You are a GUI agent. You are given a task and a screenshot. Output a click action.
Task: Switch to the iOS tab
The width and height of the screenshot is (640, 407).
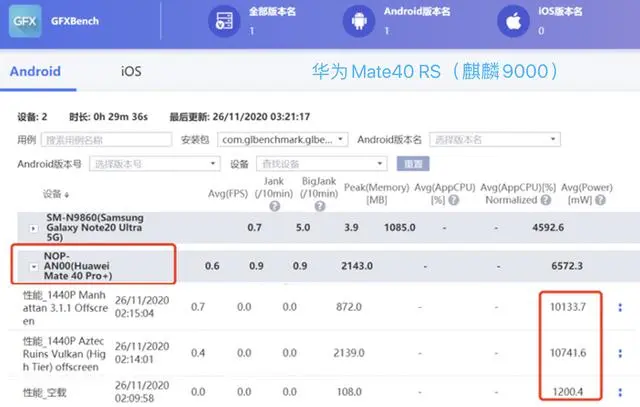coord(131,71)
